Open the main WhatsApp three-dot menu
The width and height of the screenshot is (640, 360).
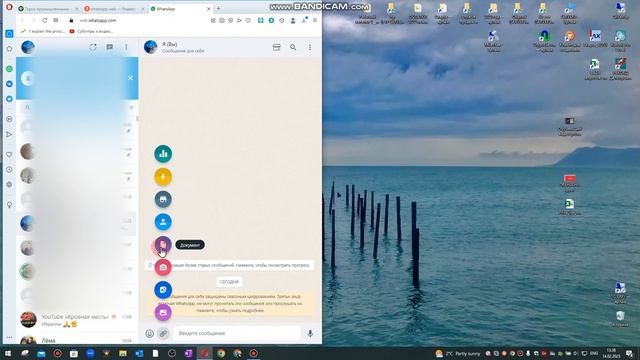pyautogui.click(x=126, y=47)
